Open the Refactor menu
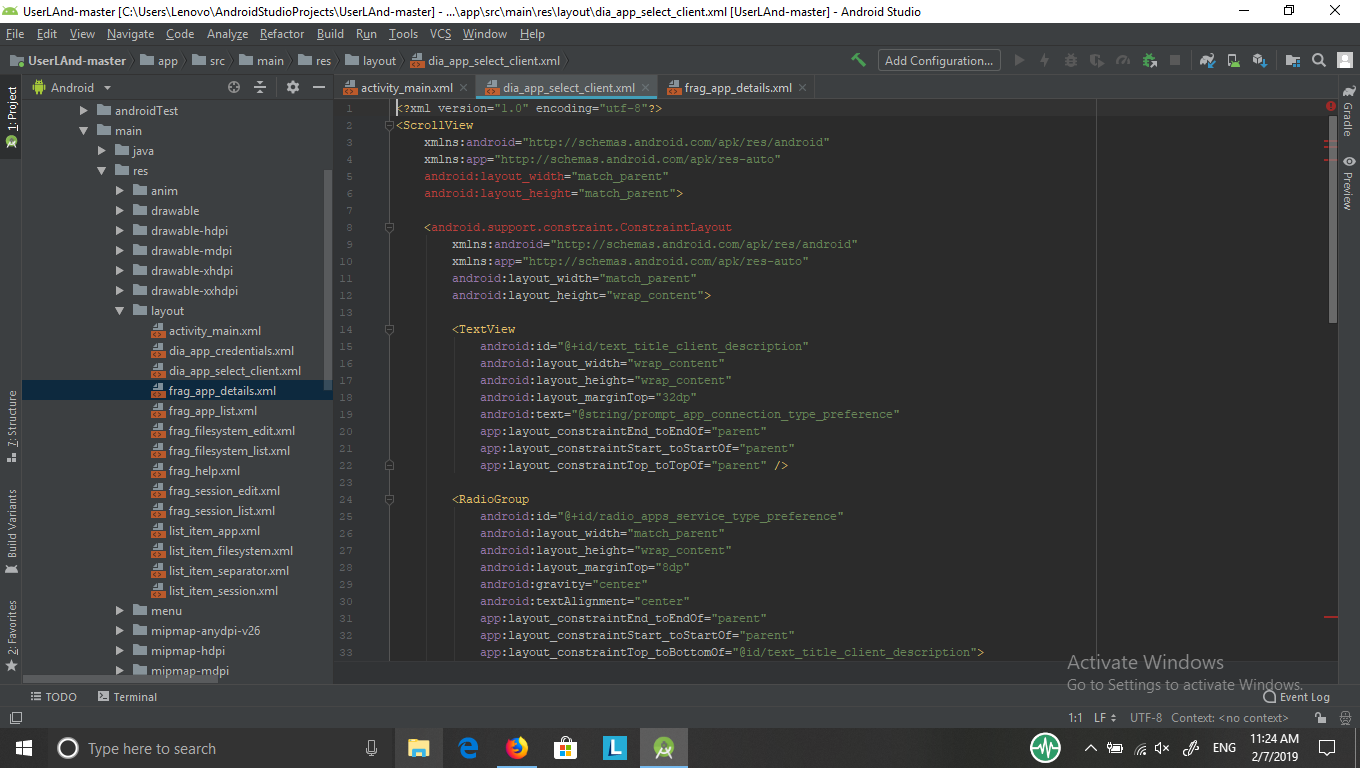 tap(281, 33)
